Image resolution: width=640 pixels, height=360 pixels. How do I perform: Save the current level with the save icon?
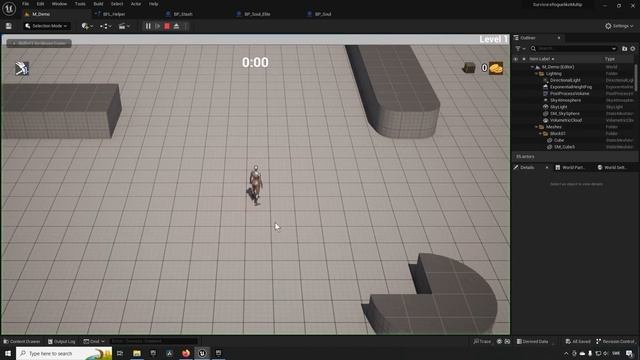pyautogui.click(x=9, y=26)
